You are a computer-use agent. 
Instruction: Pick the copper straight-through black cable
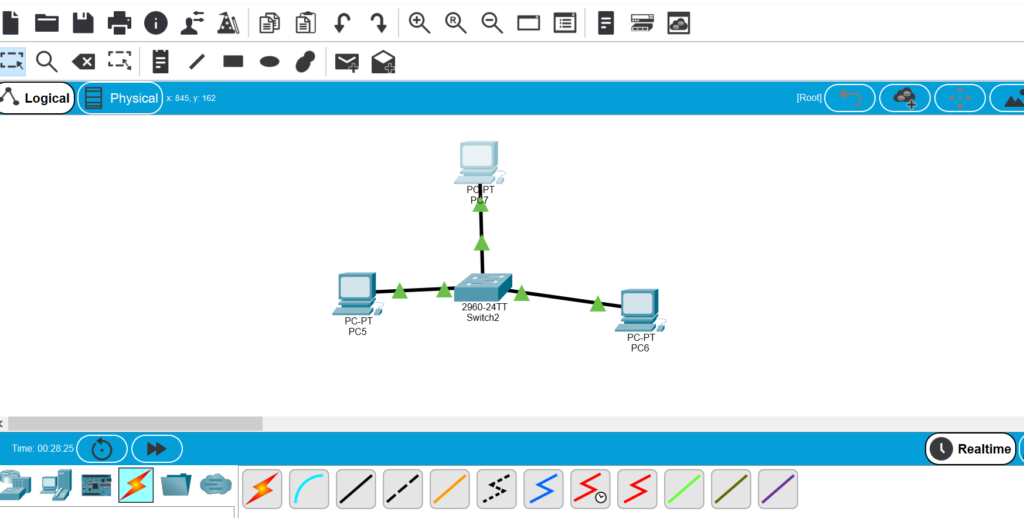(356, 488)
